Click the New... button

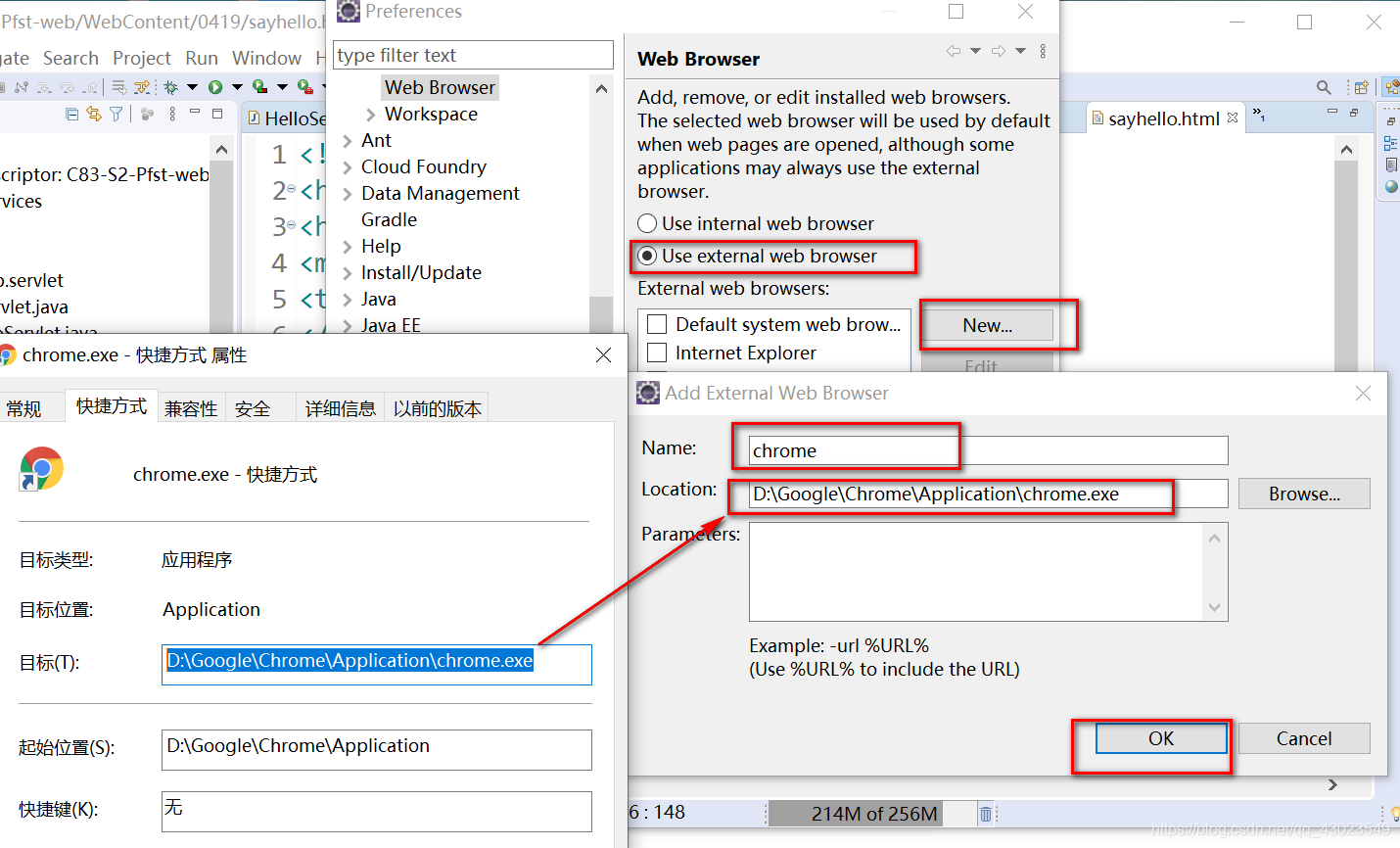tap(987, 325)
